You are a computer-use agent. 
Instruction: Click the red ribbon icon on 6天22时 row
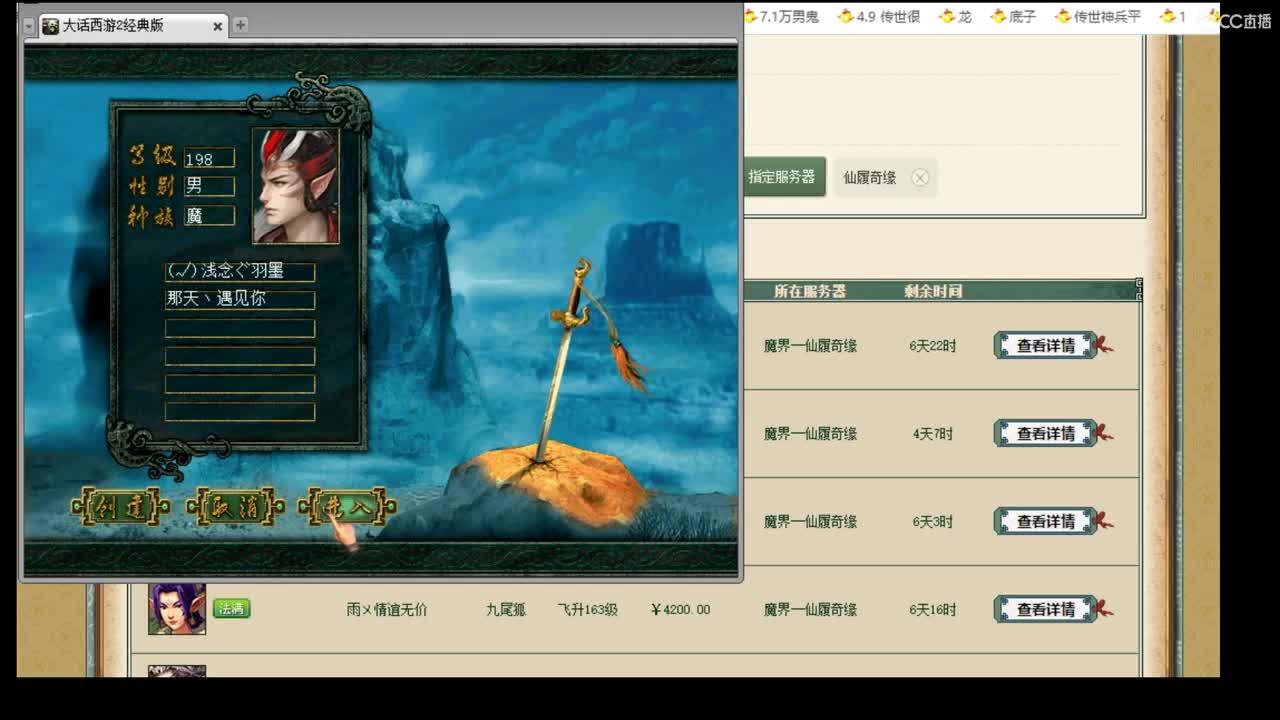[1104, 345]
